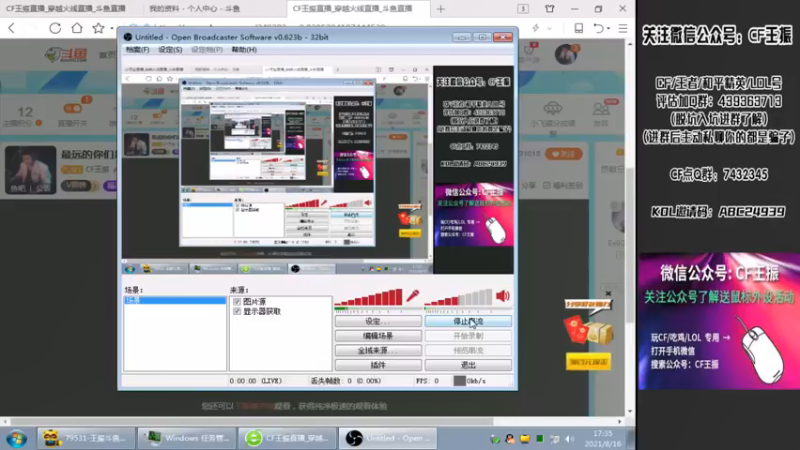
Task: Select the highlighted scene in 场景 list
Action: click(x=175, y=301)
